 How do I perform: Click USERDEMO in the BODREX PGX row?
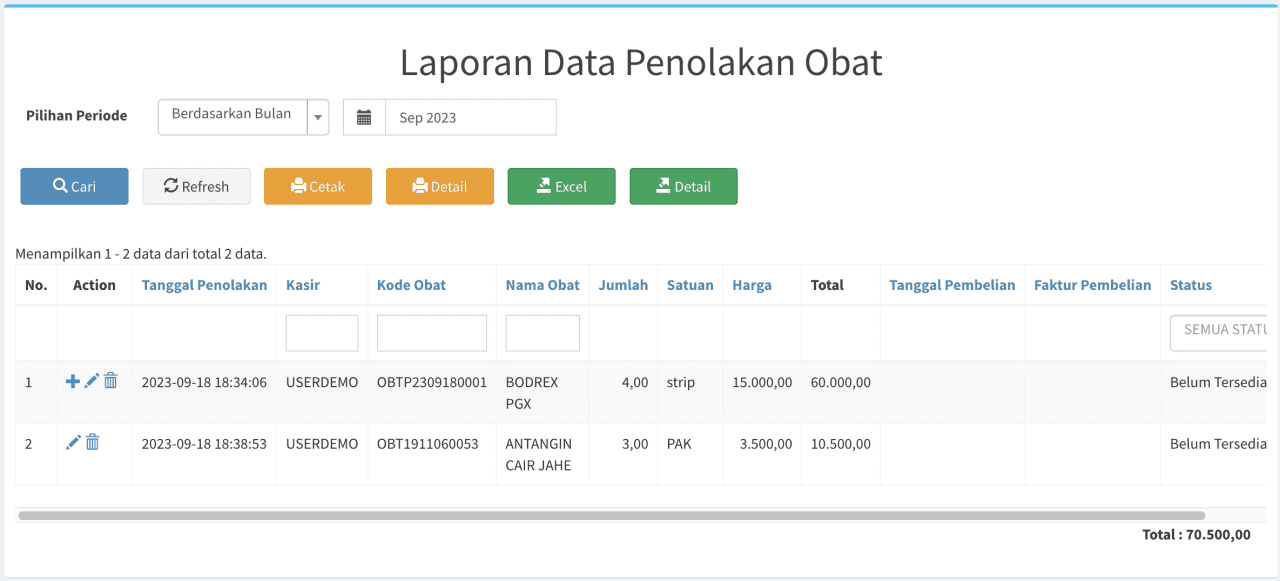pos(322,382)
